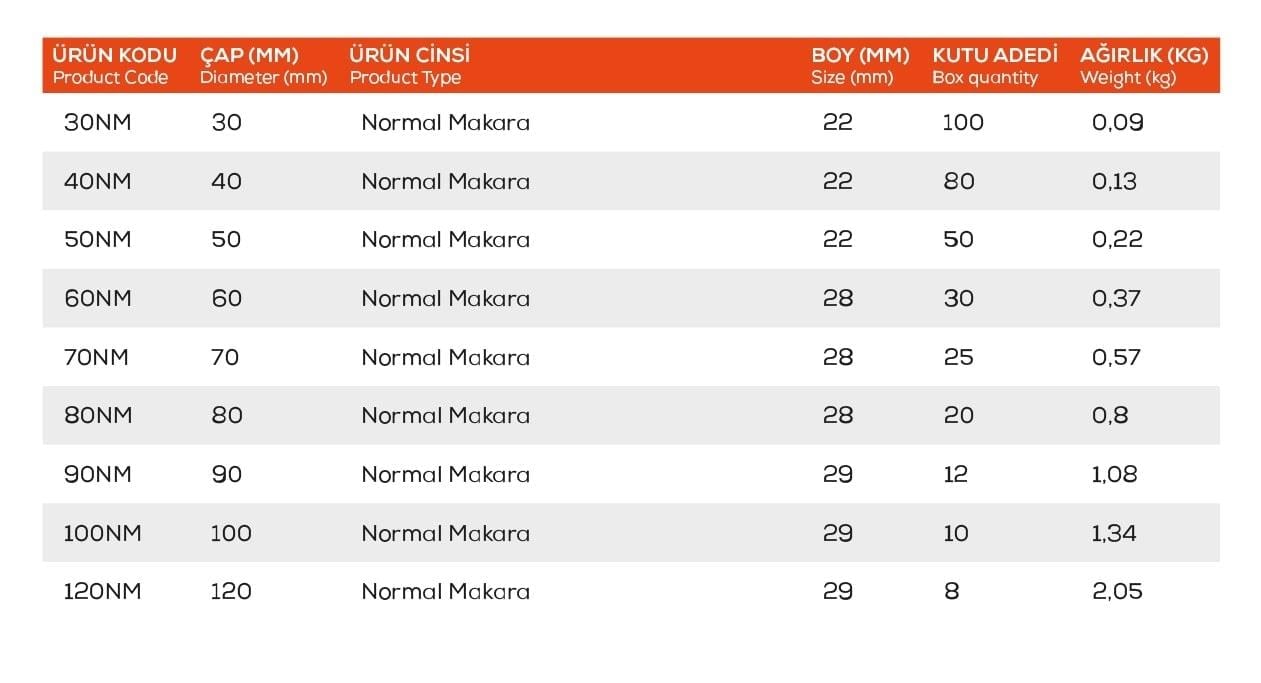The height and width of the screenshot is (683, 1261).
Task: Select product code 80NM
Action: tap(98, 415)
